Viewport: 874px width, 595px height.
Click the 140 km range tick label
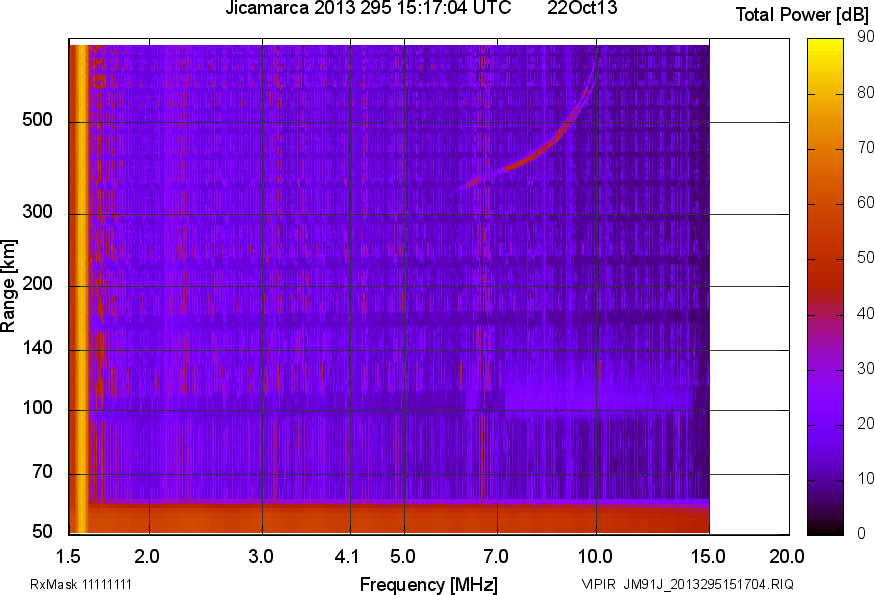pyautogui.click(x=37, y=349)
